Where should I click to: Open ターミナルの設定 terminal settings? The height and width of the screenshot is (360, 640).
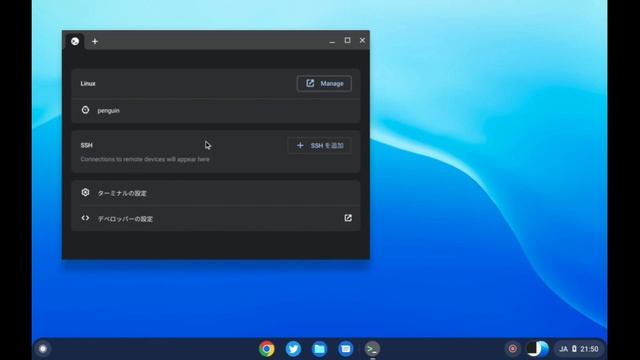216,193
